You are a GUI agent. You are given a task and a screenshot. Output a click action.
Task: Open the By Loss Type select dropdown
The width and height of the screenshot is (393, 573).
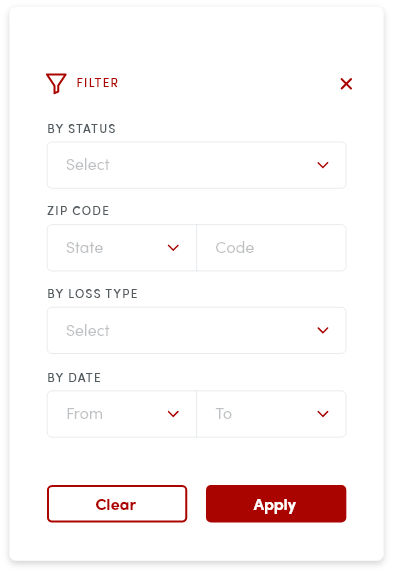tap(197, 330)
